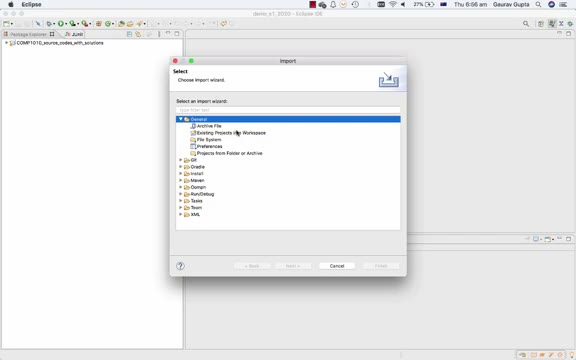This screenshot has width=576, height=360.
Task: Open the Apple menu
Action: (x=11, y=4)
